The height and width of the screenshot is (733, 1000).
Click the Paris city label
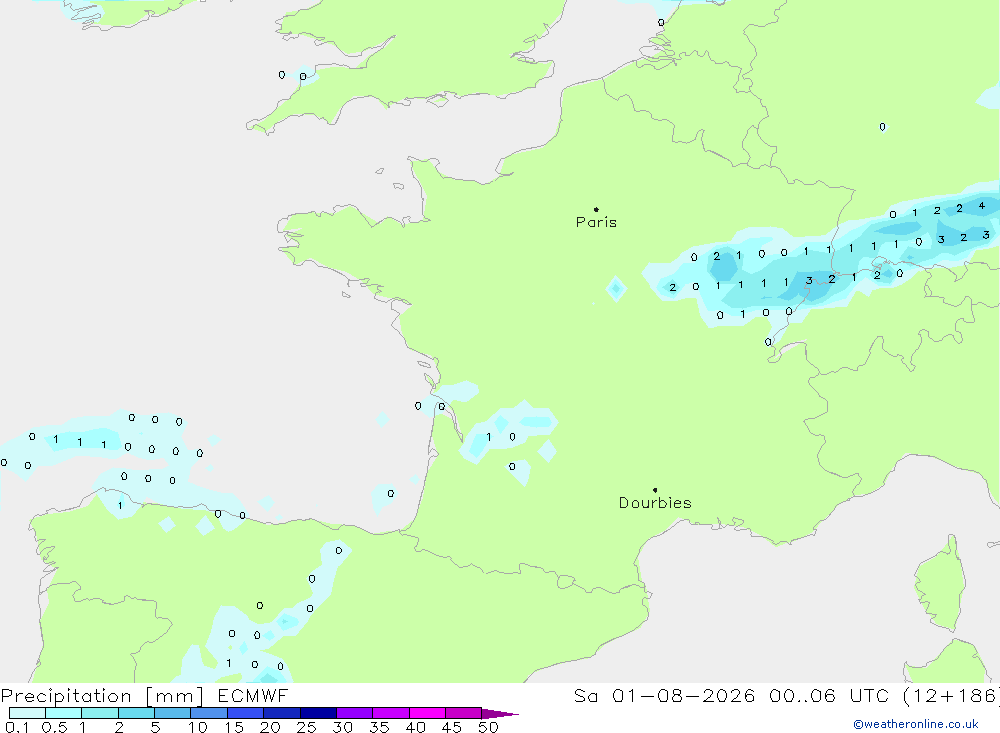tap(596, 222)
